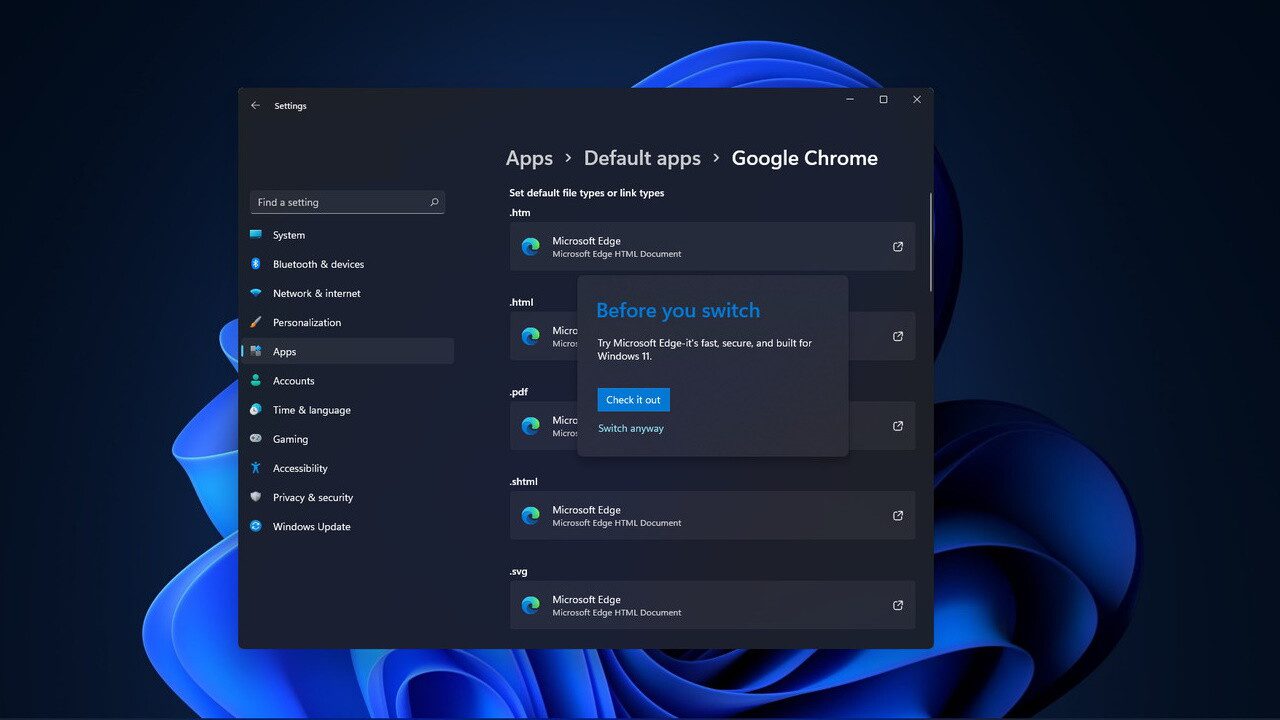Click the Find a setting search box
1280x720 pixels.
(x=347, y=202)
